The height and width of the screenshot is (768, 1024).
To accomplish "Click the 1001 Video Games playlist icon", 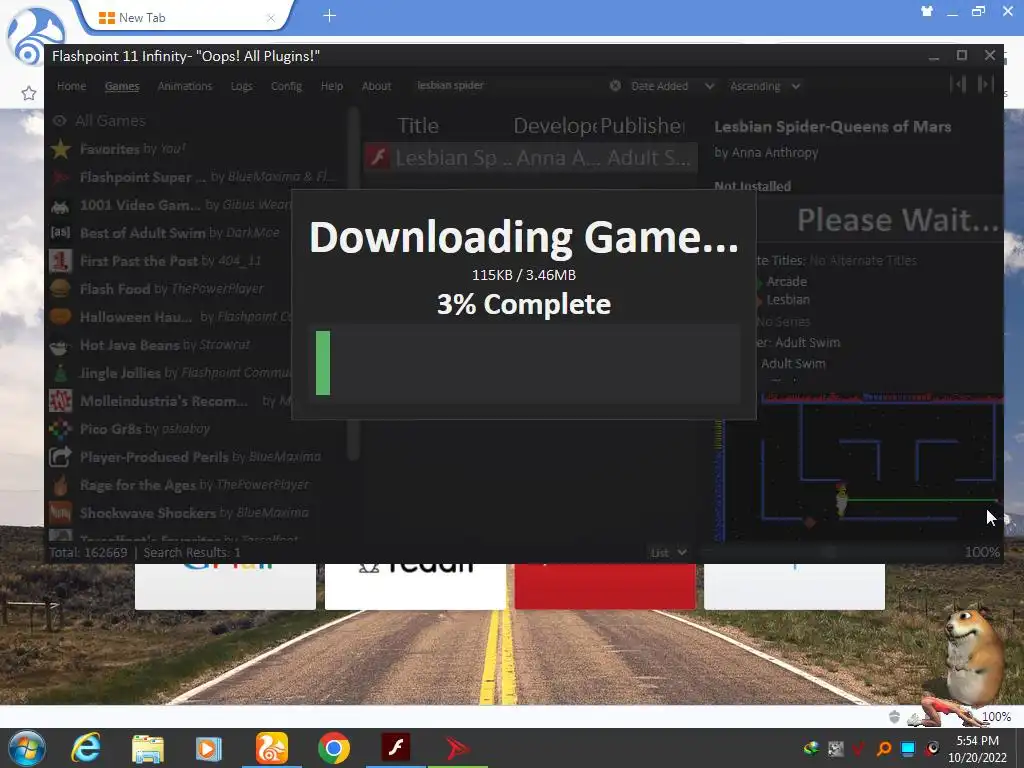I will click(x=60, y=205).
